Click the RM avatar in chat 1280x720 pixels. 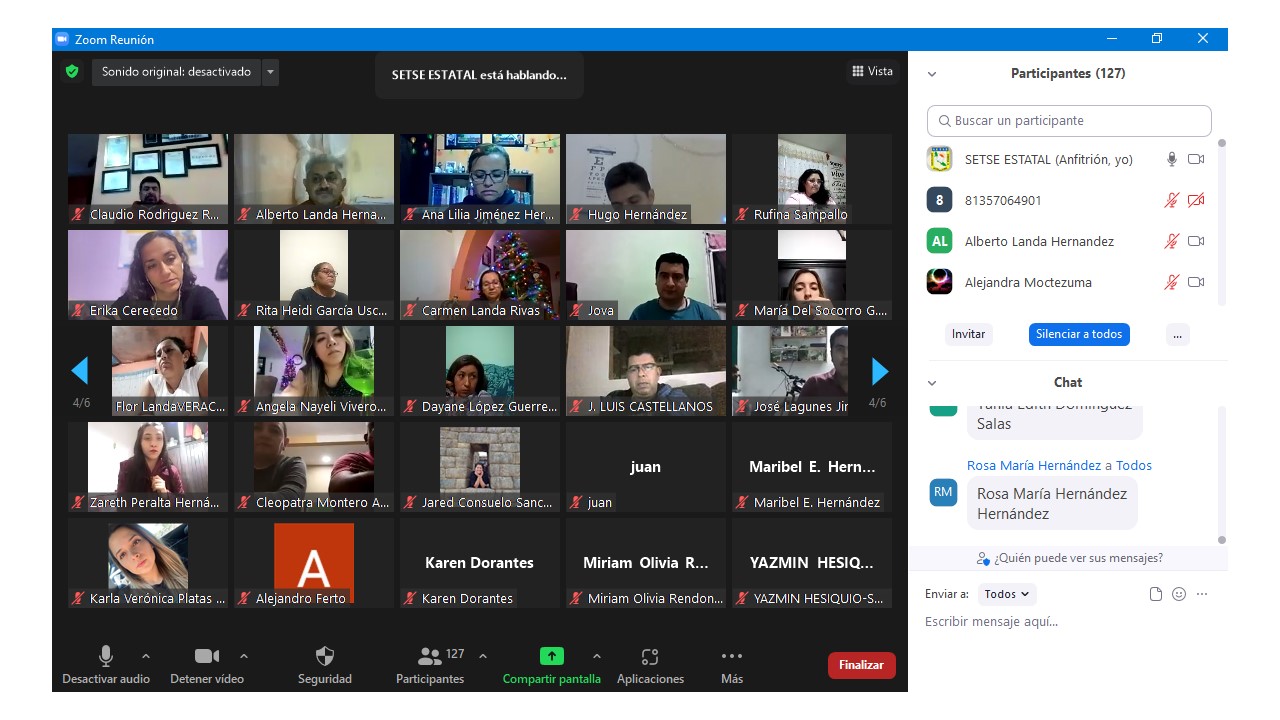943,492
